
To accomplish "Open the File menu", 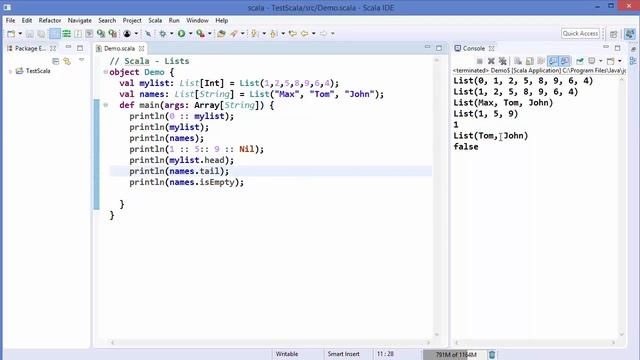I will coord(10,20).
